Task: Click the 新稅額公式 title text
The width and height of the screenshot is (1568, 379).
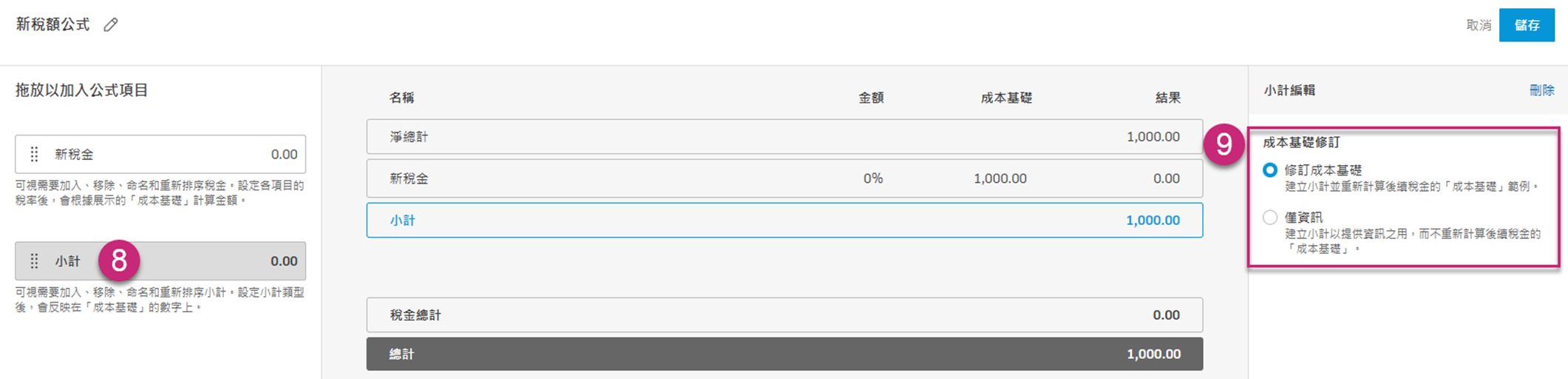Action: point(52,25)
